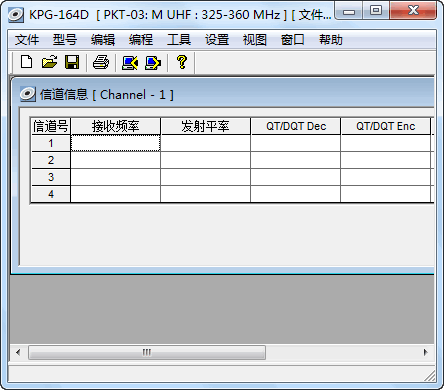
Task: Open help via the question mark icon
Action: 182,62
